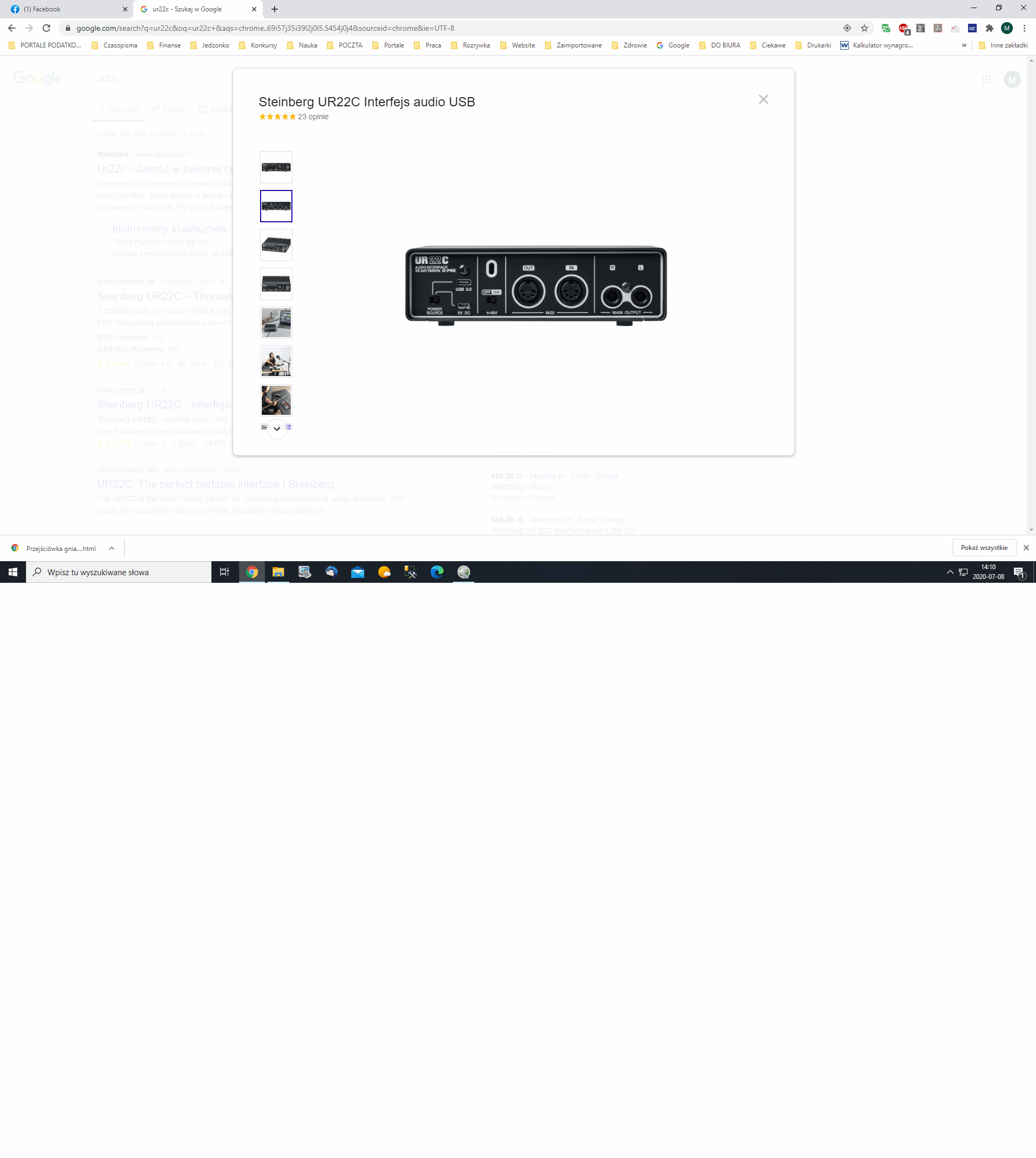Select fourth front panel thumbnail
1036x1158 pixels.
[276, 283]
